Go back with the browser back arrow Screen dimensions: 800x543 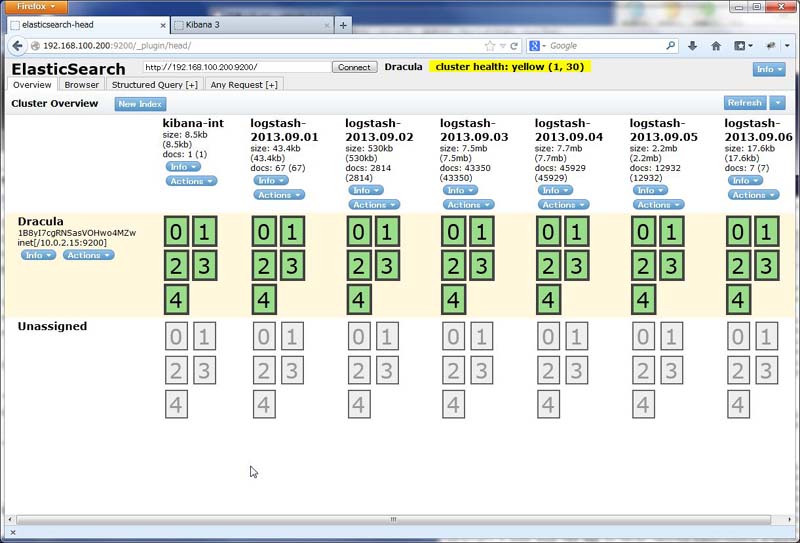(x=17, y=46)
